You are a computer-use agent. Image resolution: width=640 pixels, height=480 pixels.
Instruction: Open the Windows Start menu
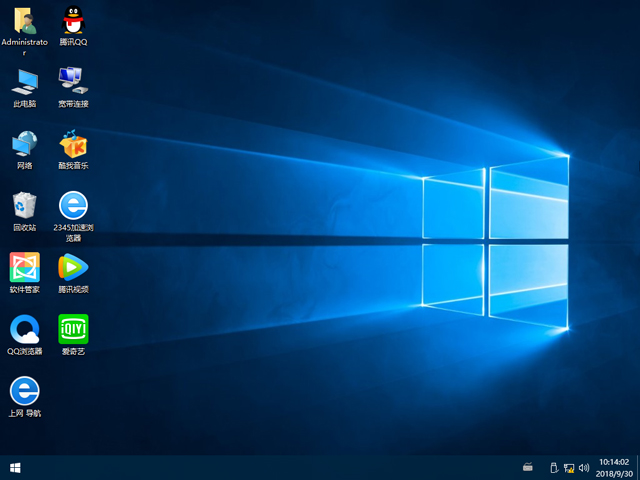[x=15, y=467]
